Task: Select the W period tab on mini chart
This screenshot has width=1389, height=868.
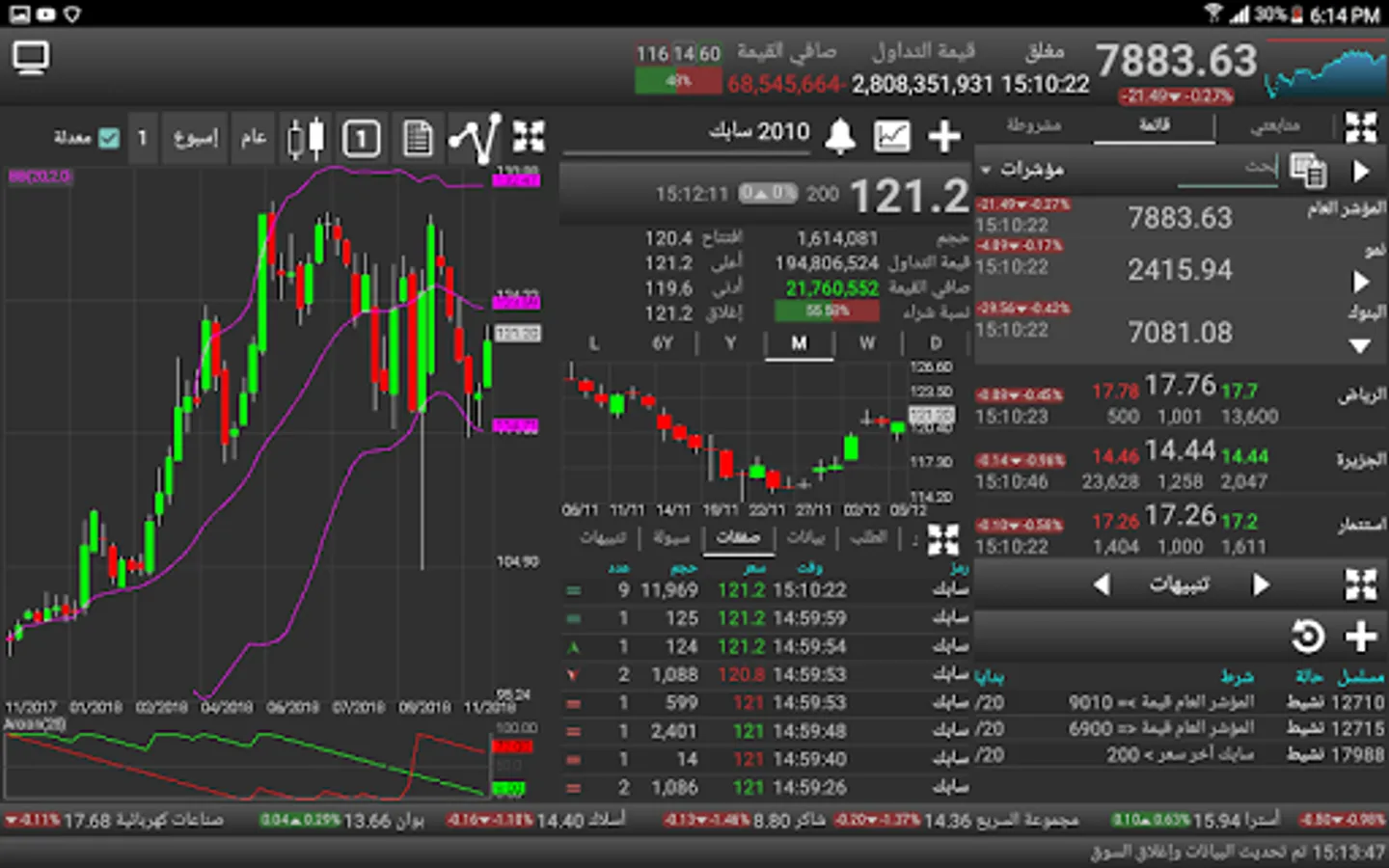Action: [867, 343]
